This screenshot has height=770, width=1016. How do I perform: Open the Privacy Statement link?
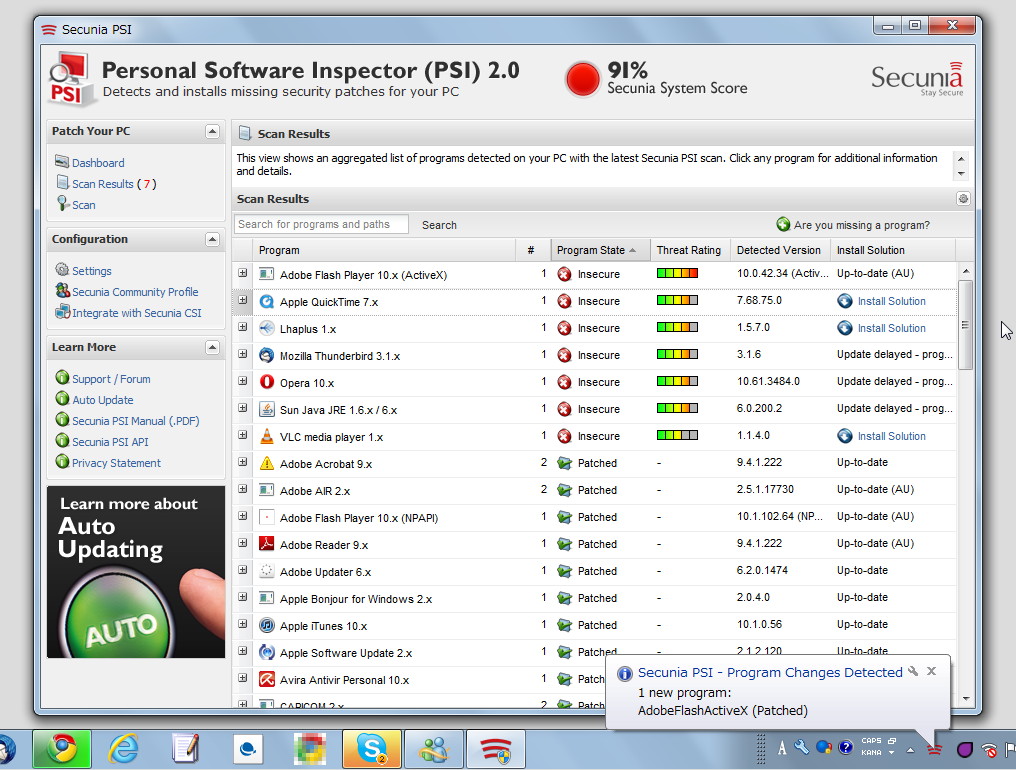116,463
